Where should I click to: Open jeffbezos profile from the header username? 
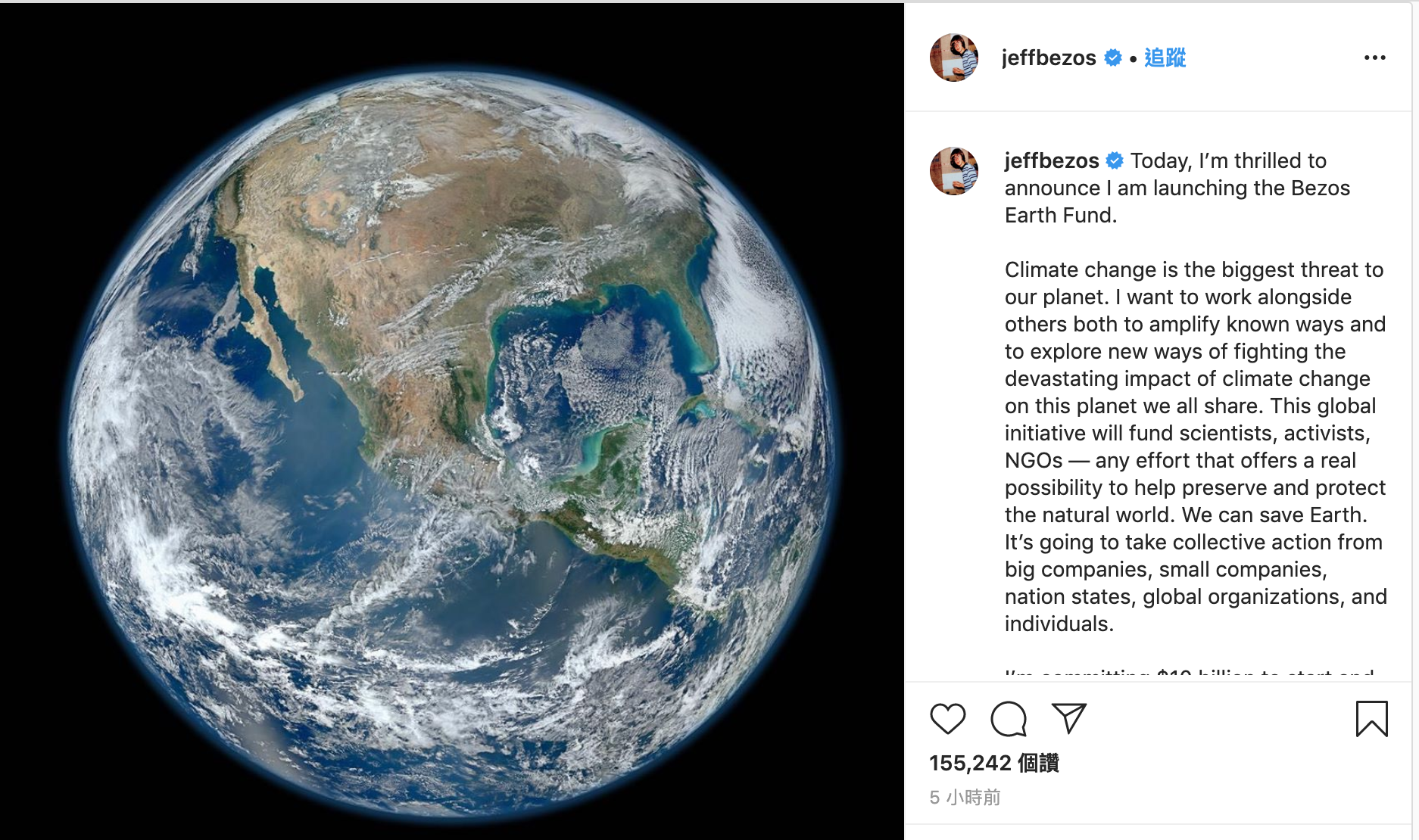tap(1049, 58)
